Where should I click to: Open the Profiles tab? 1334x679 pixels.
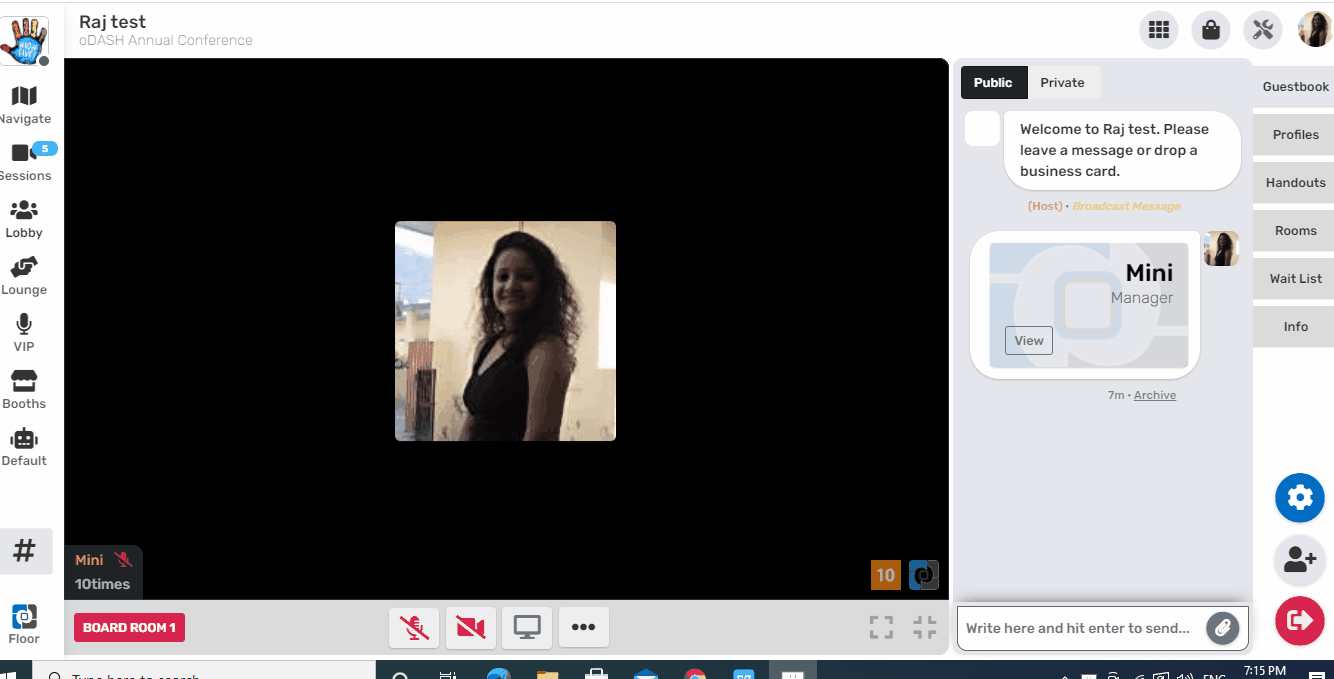pyautogui.click(x=1295, y=135)
